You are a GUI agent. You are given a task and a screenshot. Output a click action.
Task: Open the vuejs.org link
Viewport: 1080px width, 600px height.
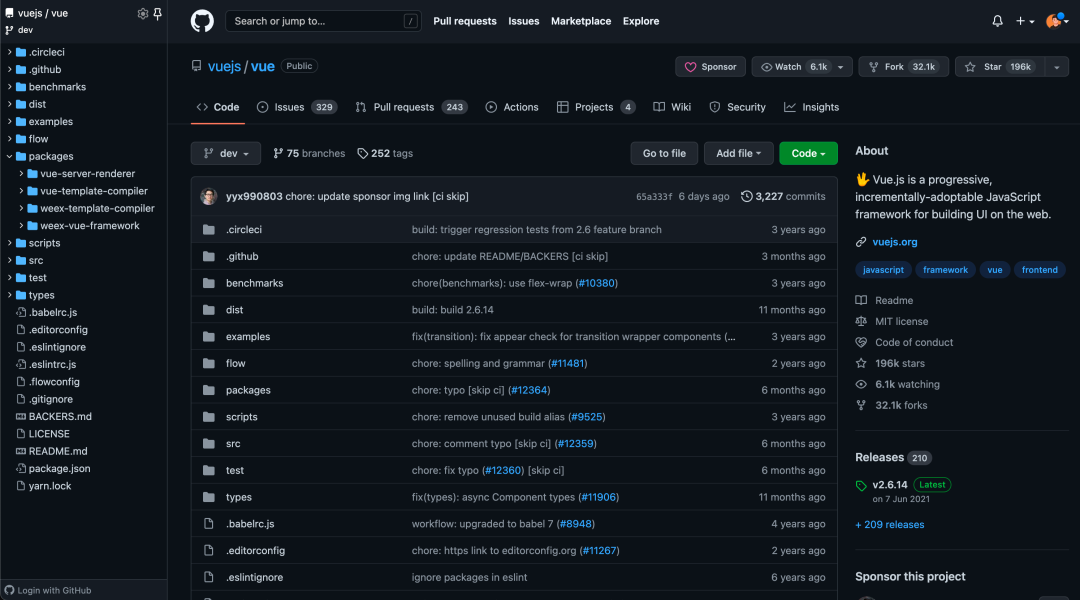pyautogui.click(x=895, y=242)
